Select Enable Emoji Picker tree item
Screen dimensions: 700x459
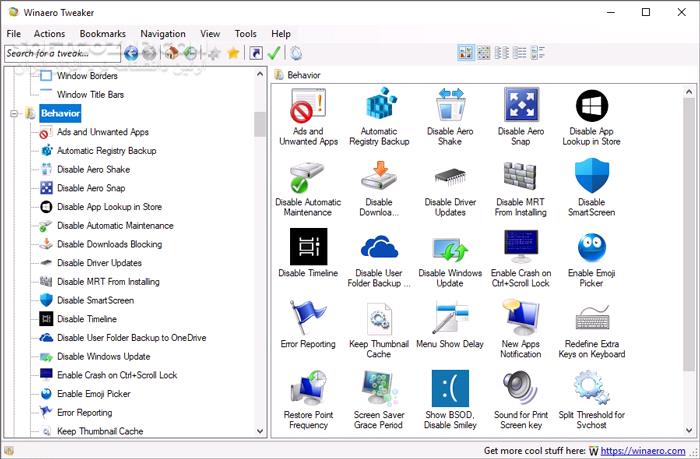(94, 394)
